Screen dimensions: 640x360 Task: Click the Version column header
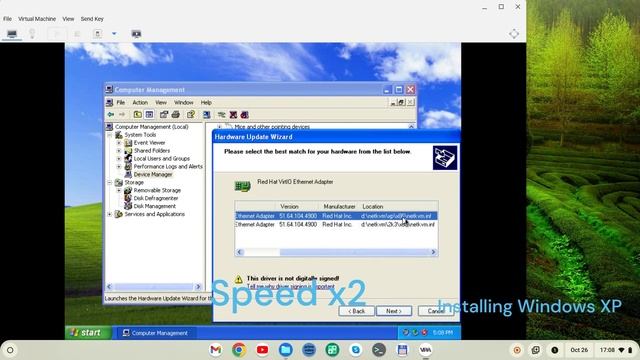[298, 207]
